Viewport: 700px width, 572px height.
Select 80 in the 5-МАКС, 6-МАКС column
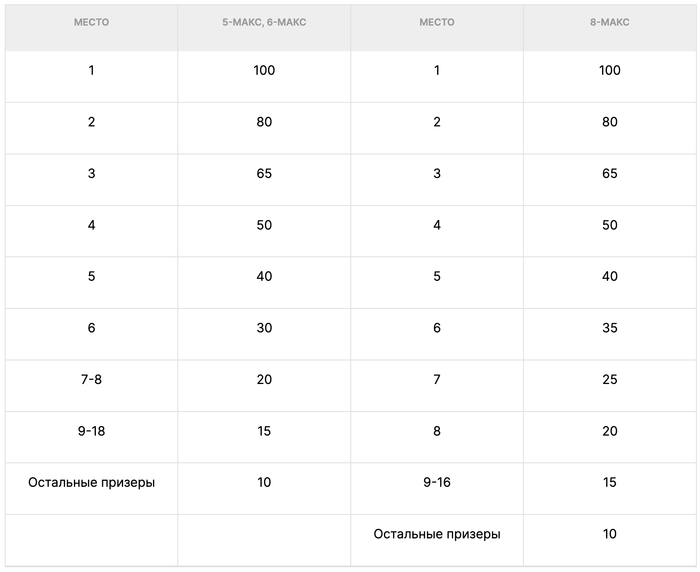264,122
